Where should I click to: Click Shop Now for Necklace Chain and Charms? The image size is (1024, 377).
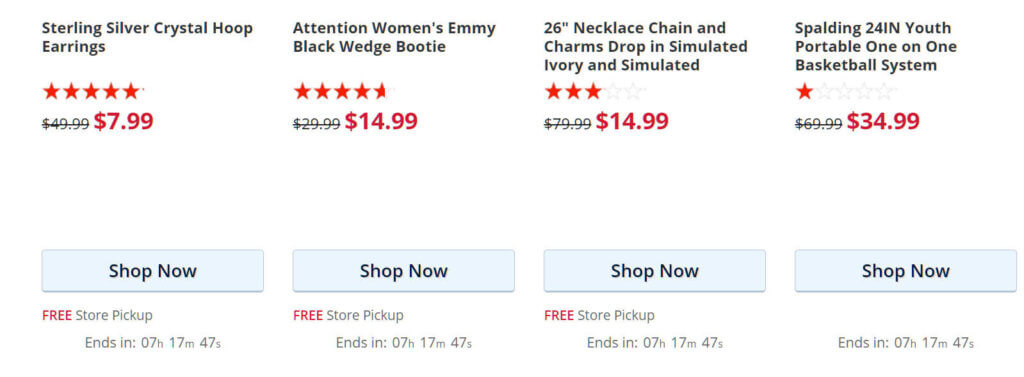(654, 270)
